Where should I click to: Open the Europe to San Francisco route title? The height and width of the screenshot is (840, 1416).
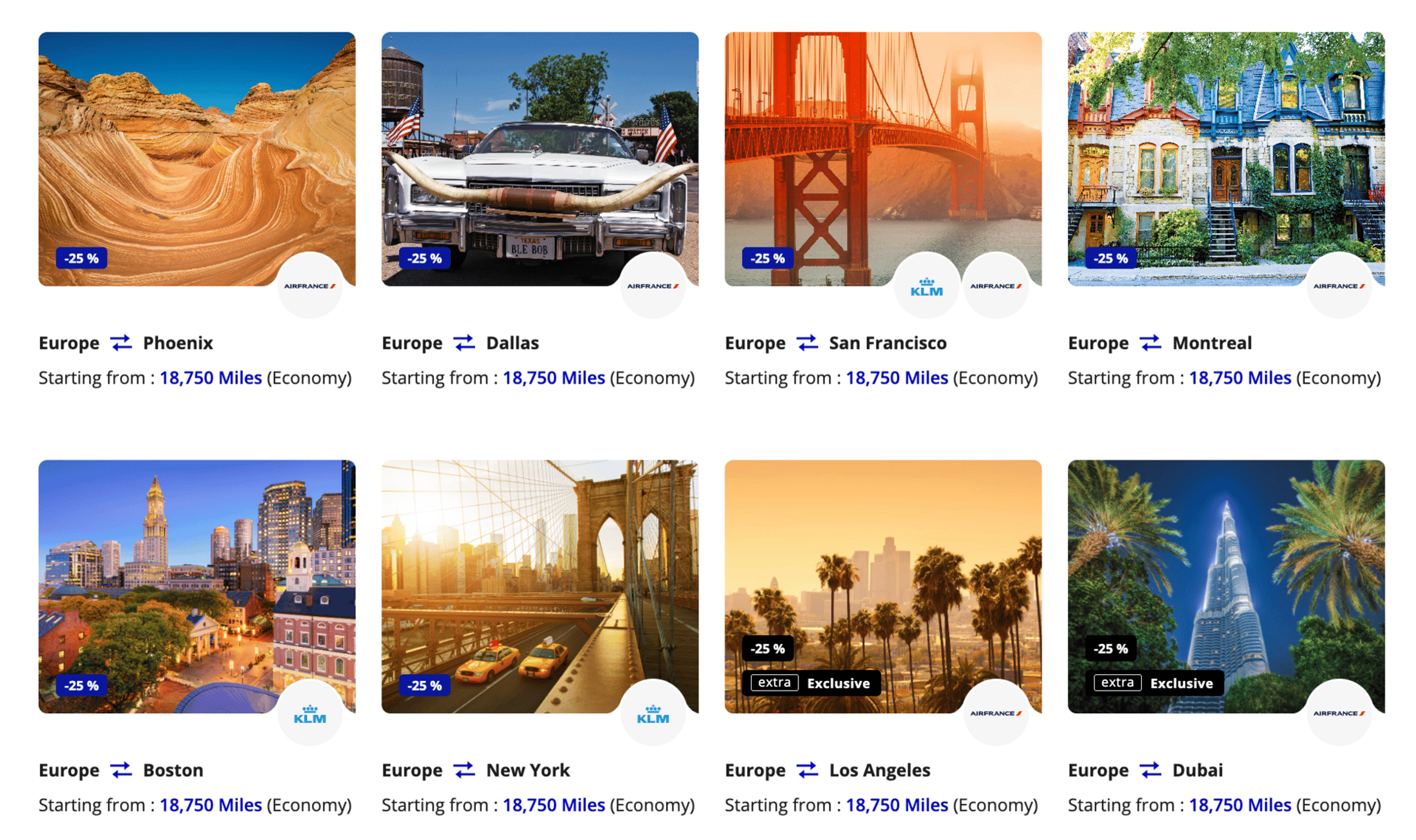coord(836,343)
